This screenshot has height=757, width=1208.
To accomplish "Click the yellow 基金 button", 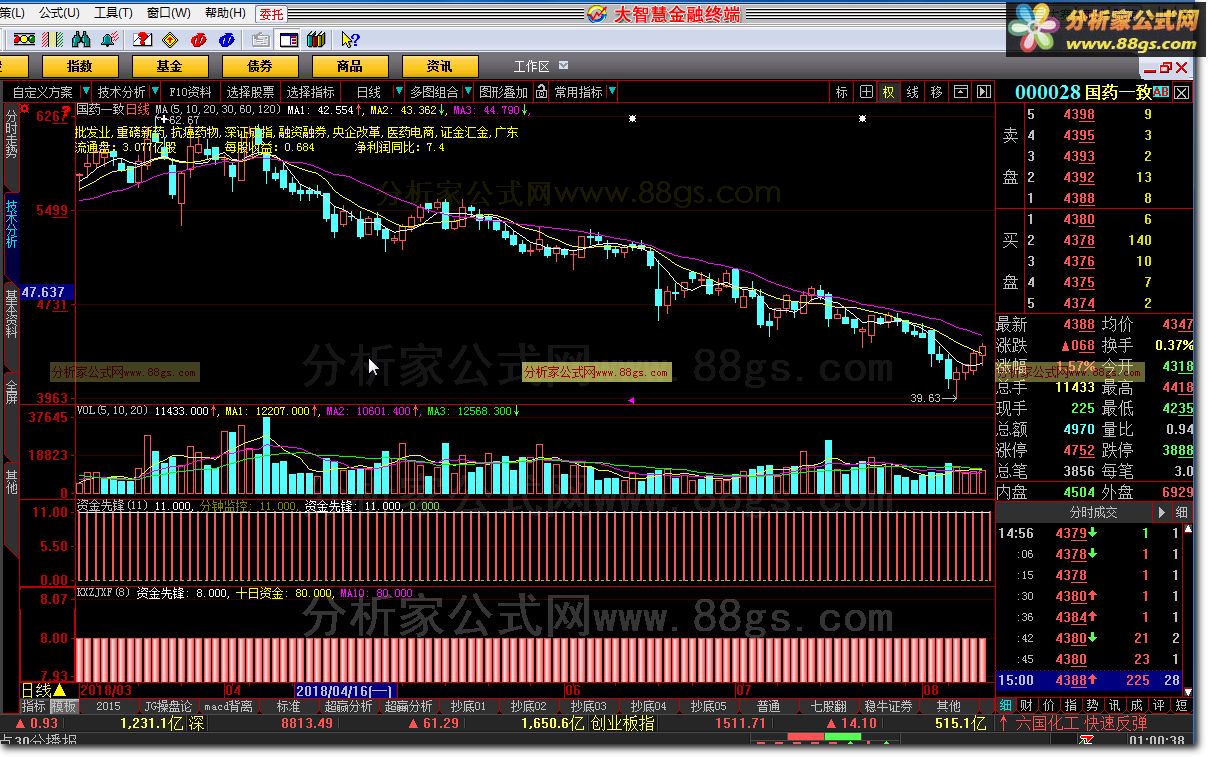I will (x=170, y=66).
